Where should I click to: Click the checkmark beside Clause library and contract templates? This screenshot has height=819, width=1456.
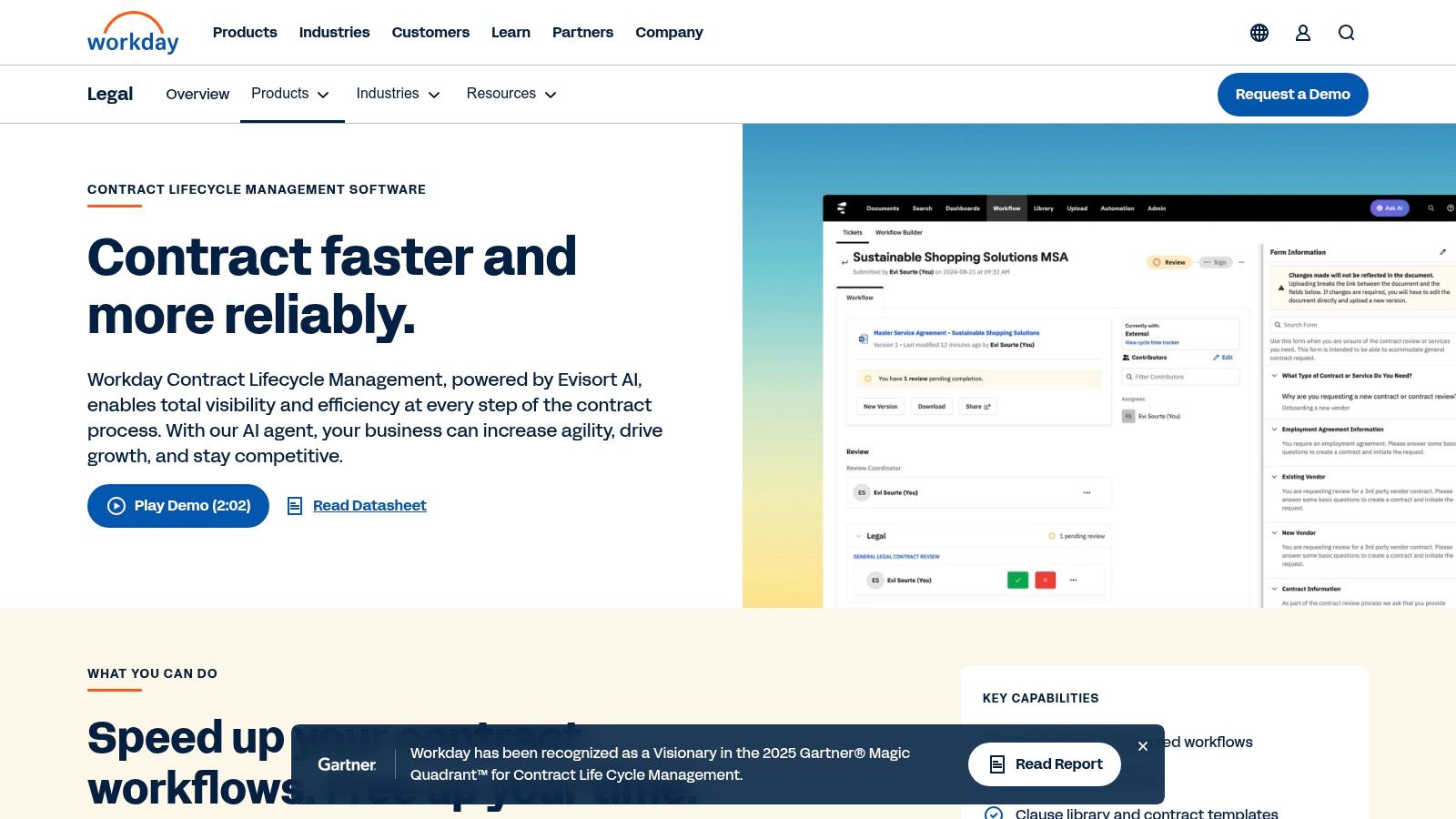tap(994, 814)
